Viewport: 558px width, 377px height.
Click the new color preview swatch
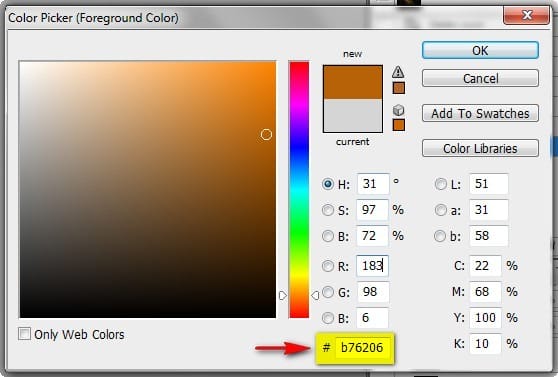[x=353, y=82]
